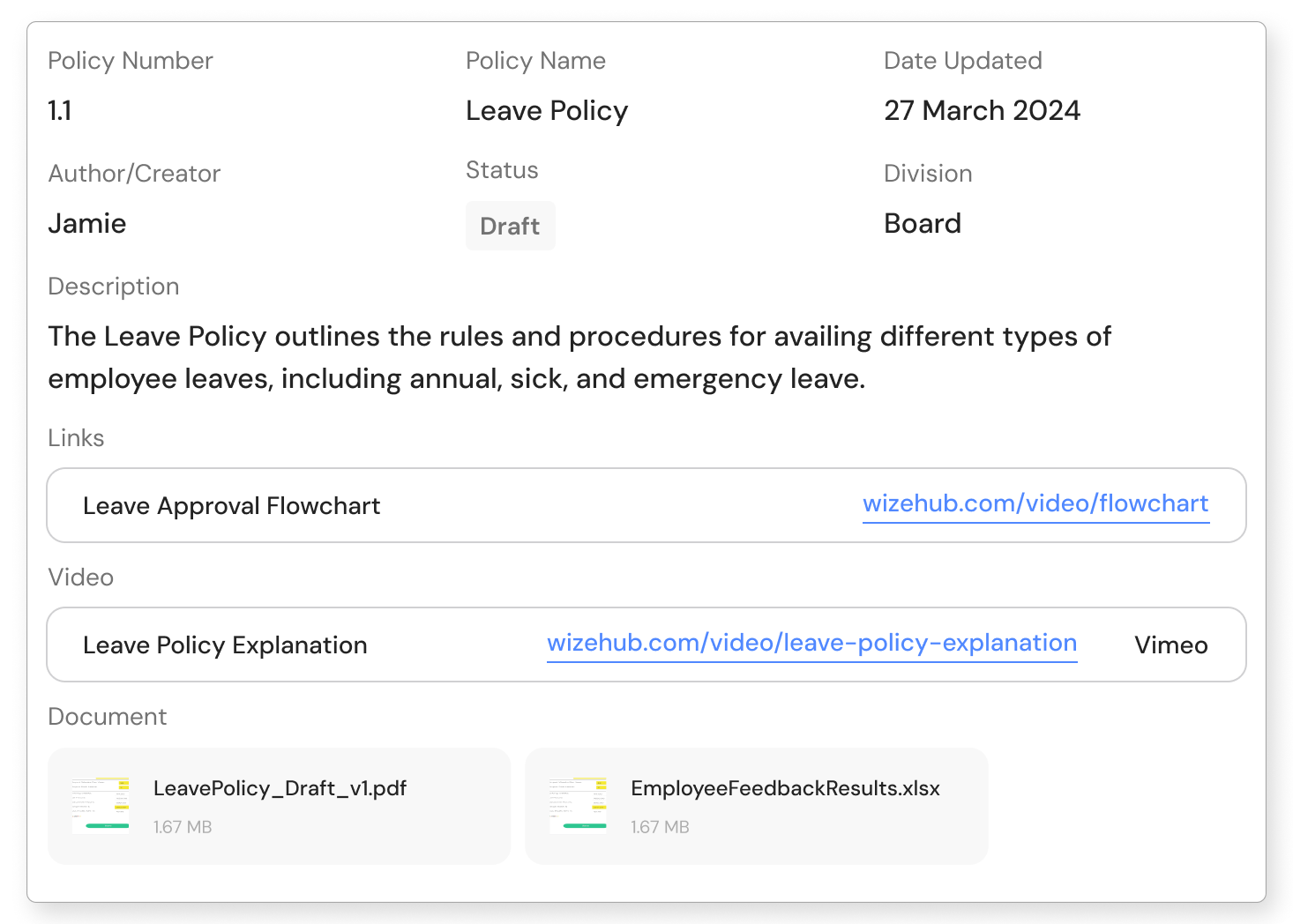Click the PDF document's 1.67 MB size

(183, 827)
